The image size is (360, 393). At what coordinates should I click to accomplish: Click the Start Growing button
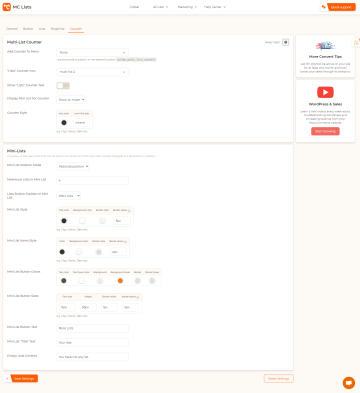point(325,131)
